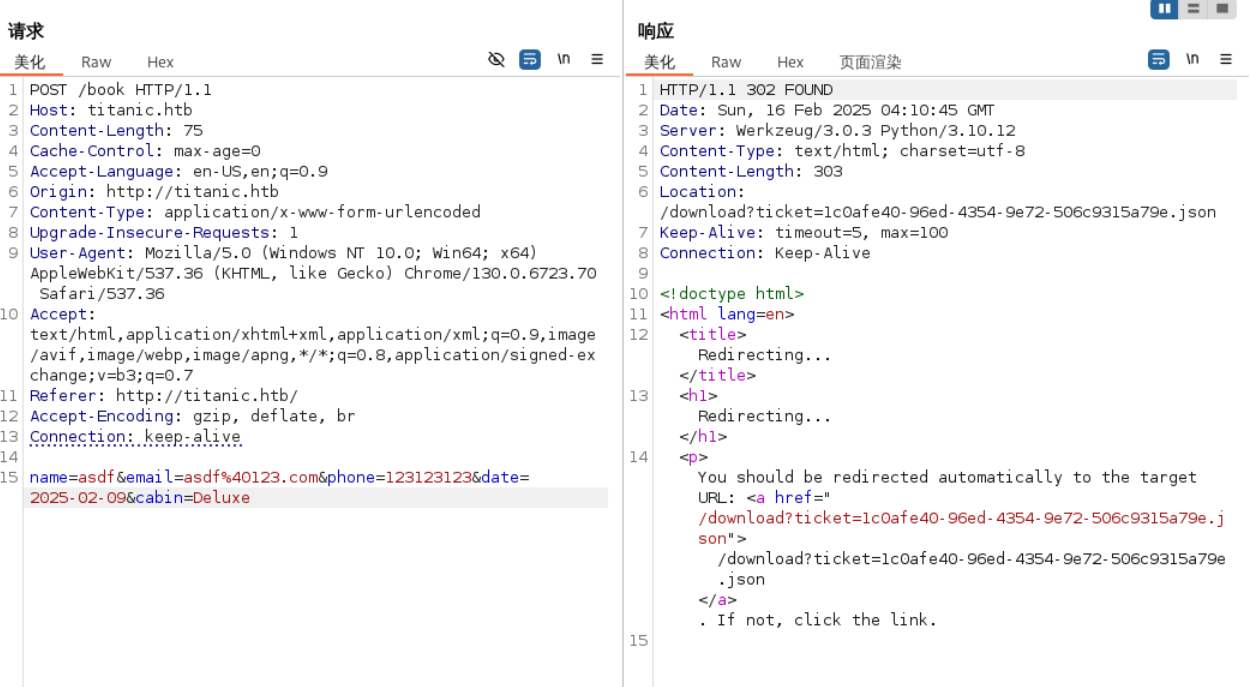Open the 页面渲染 render tab

[870, 62]
